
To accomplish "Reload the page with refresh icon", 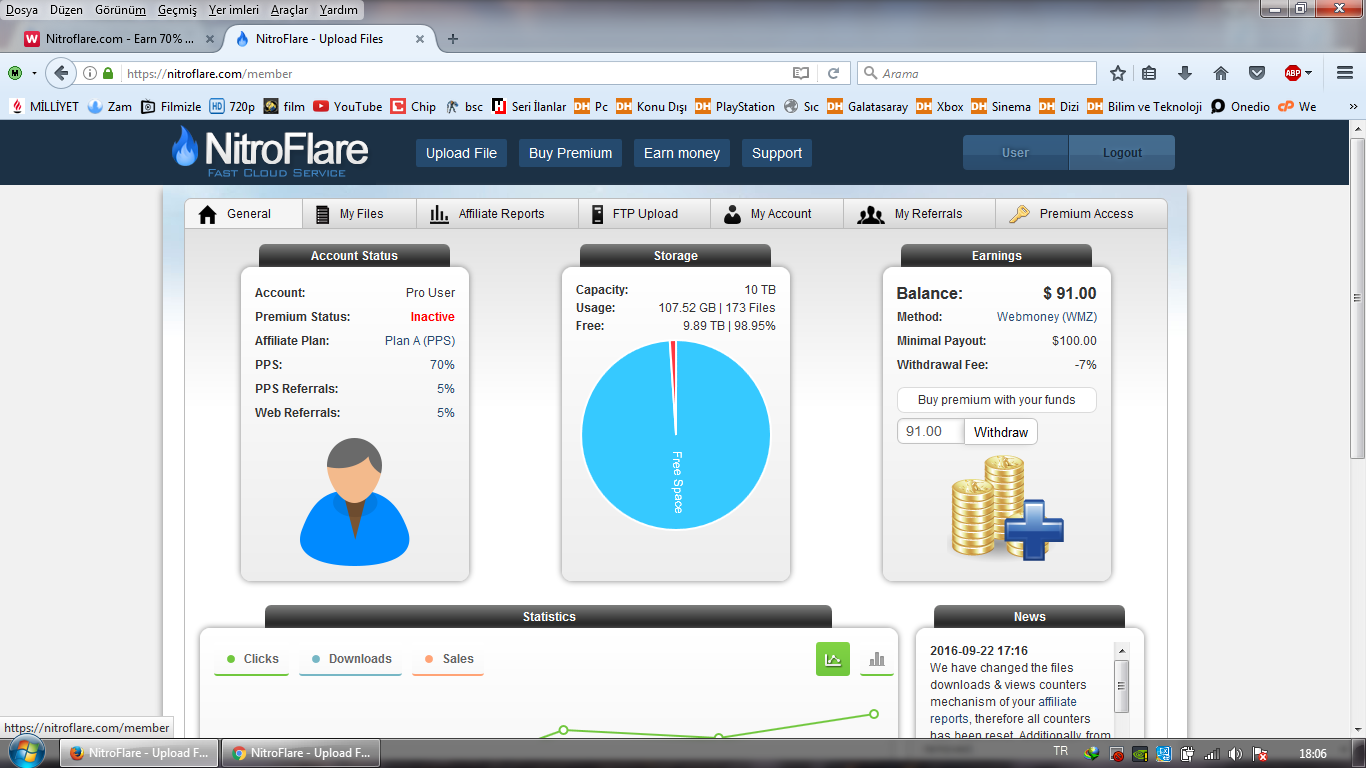I will (833, 73).
